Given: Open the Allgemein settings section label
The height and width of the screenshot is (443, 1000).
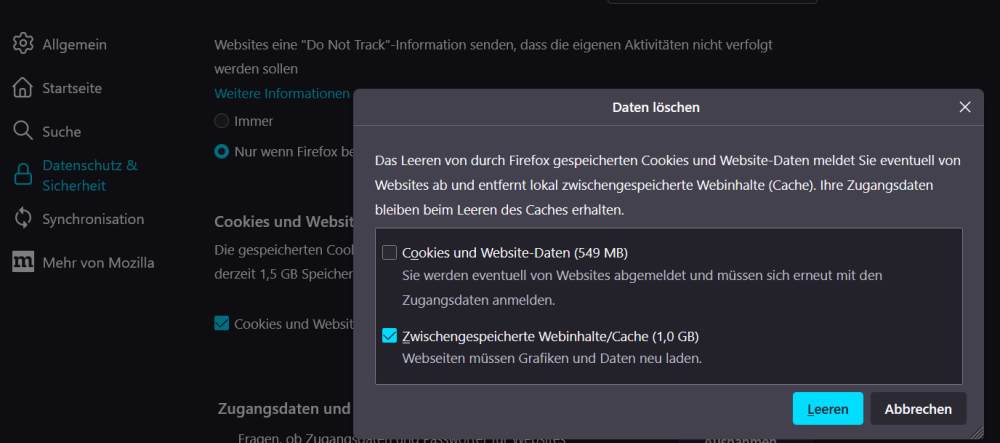Looking at the screenshot, I should coord(74,44).
